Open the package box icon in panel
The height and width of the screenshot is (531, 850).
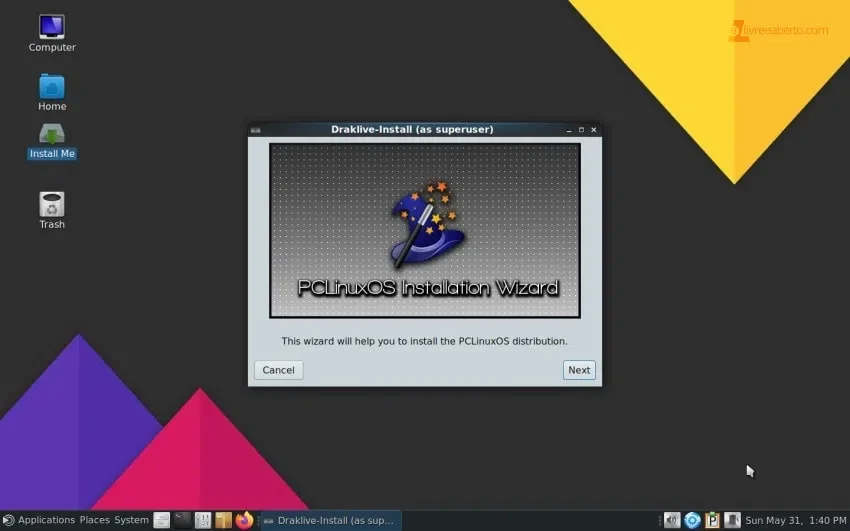click(x=223, y=520)
